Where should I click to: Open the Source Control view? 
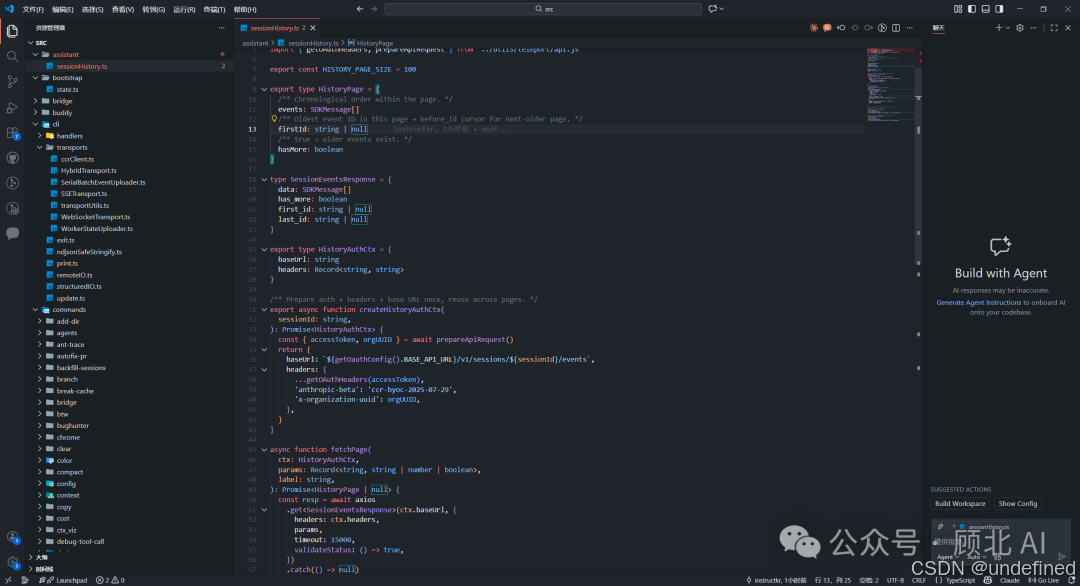12,82
